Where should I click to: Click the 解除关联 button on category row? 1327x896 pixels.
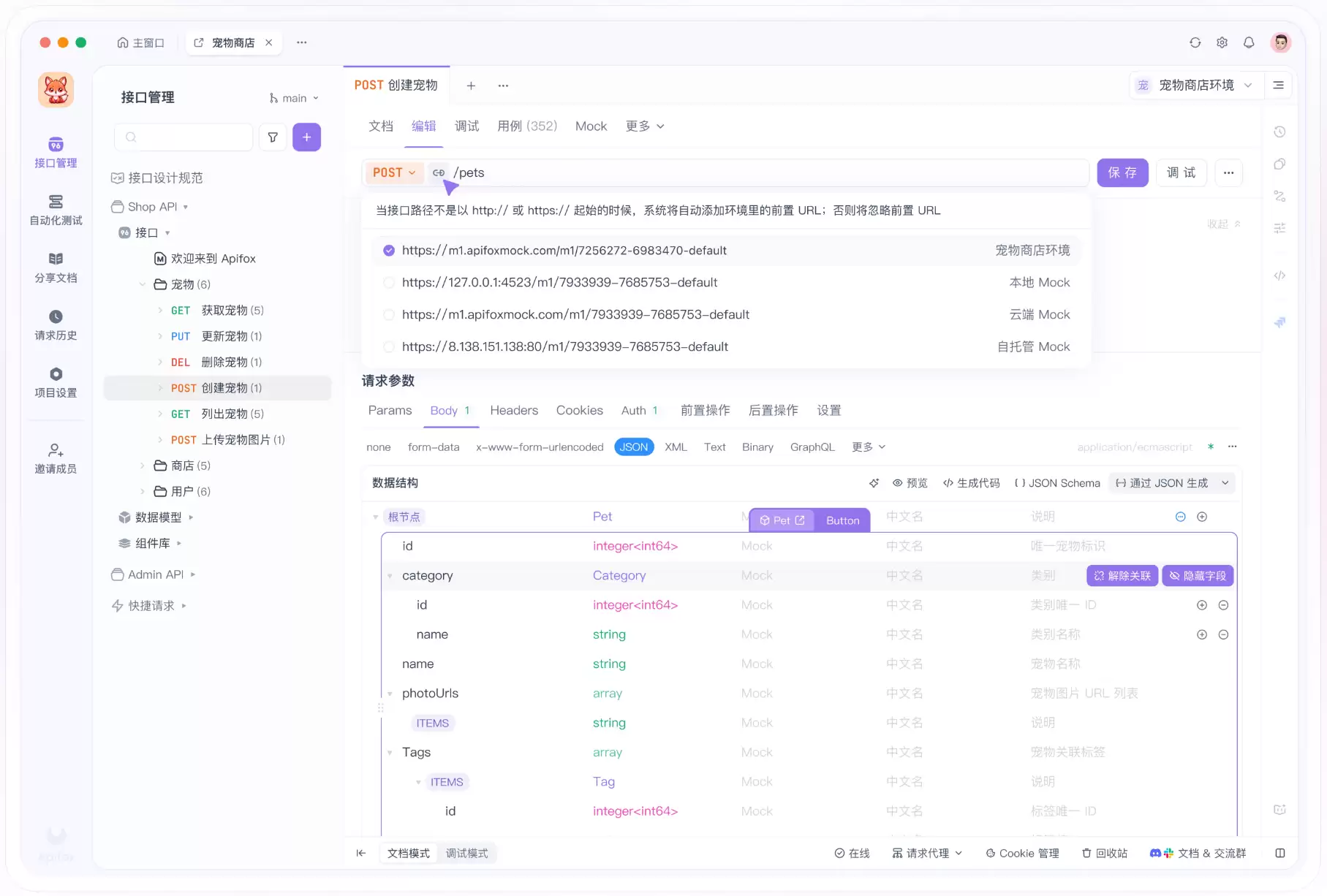tap(1122, 576)
